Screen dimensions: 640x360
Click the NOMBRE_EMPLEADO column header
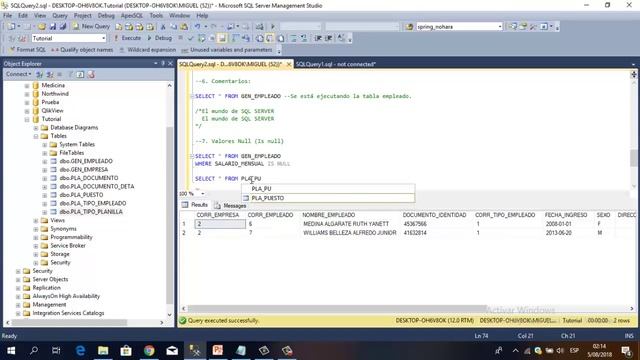(329, 215)
